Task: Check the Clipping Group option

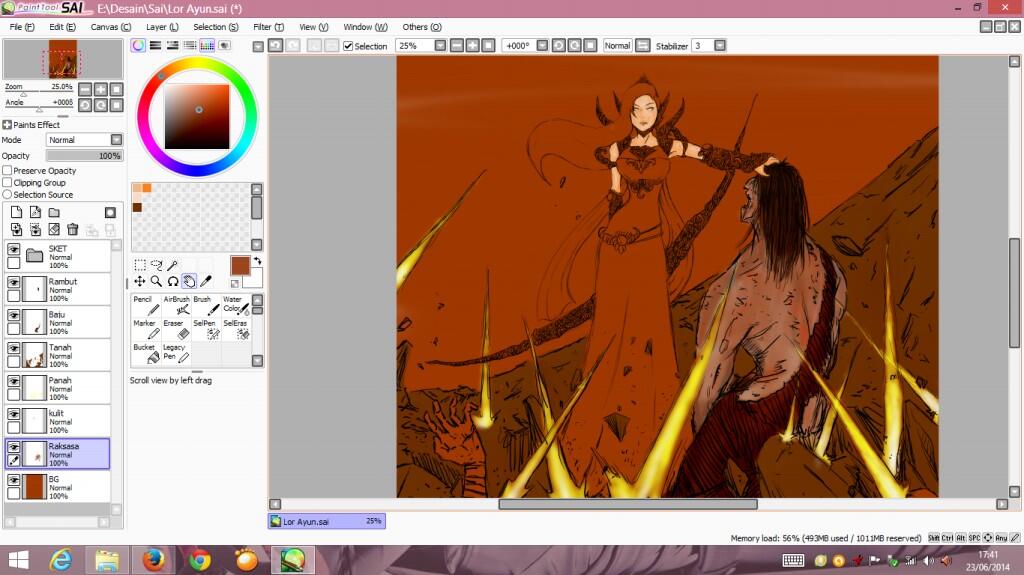Action: pos(8,183)
